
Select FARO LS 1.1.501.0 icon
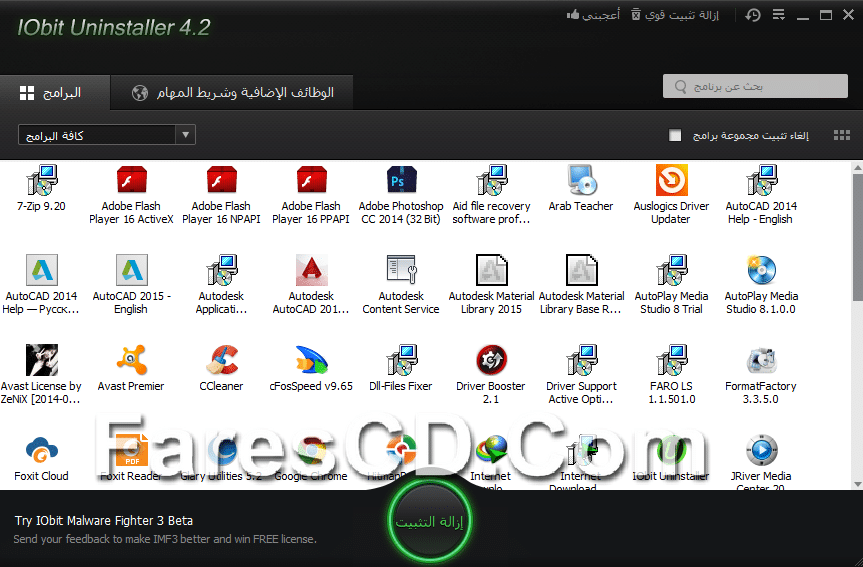pos(671,360)
